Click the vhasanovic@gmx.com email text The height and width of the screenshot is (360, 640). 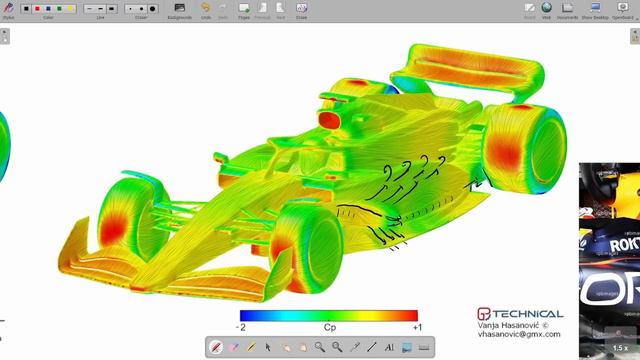[x=519, y=334]
